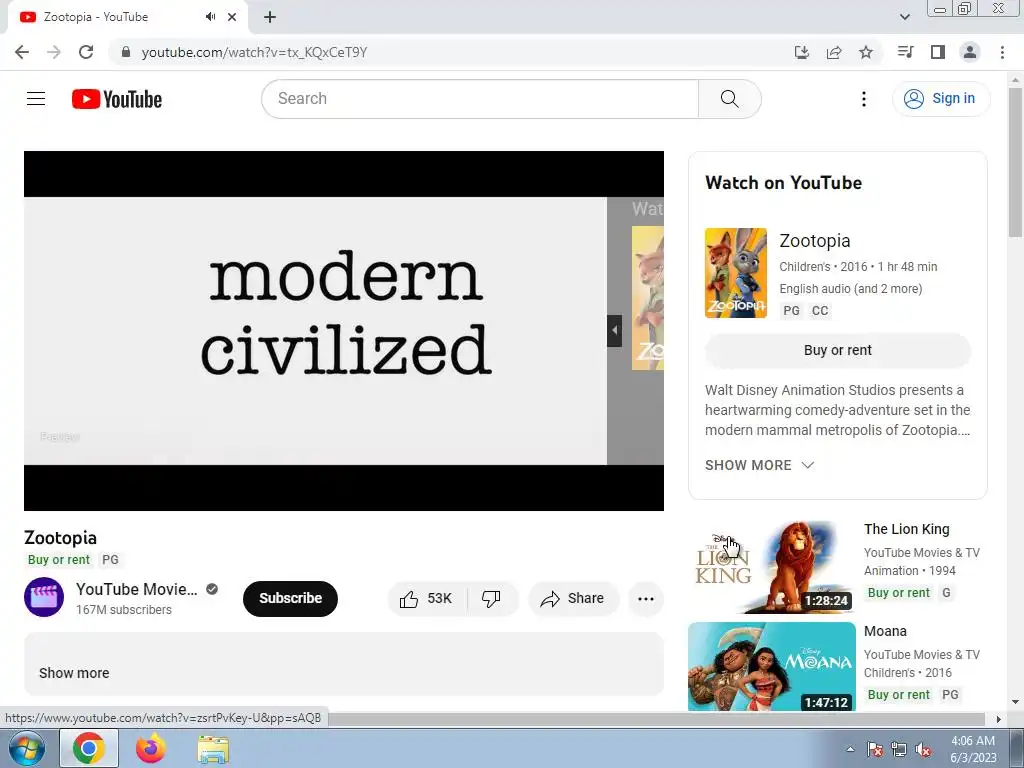This screenshot has height=768, width=1024.
Task: Like the video with 53K likes
Action: [x=427, y=599]
